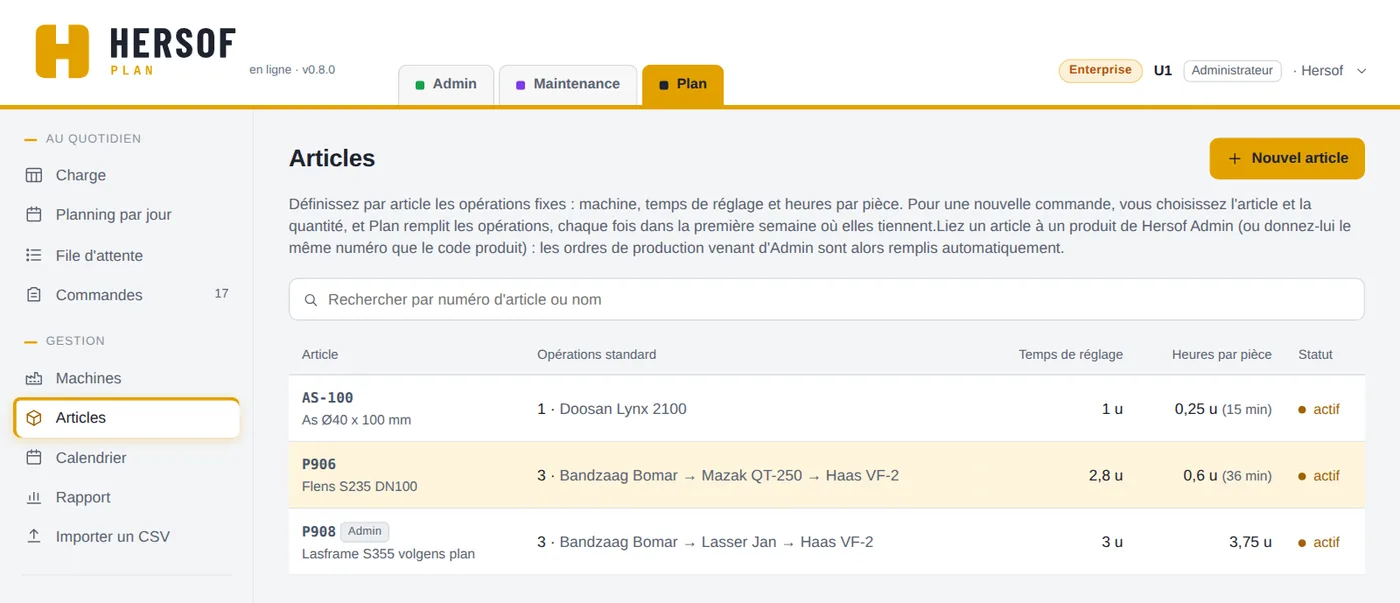This screenshot has width=1400, height=603.
Task: Click the dark square on Plan tab
Action: tap(664, 85)
